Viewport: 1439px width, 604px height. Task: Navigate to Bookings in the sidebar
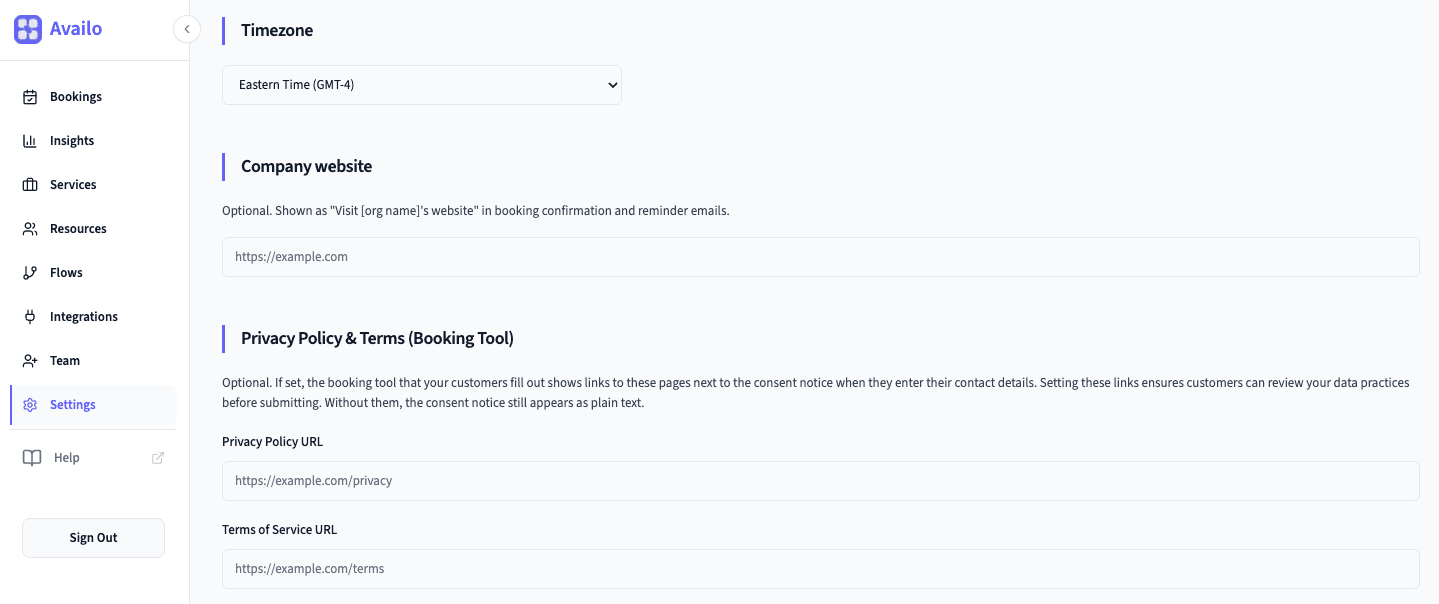[x=76, y=96]
